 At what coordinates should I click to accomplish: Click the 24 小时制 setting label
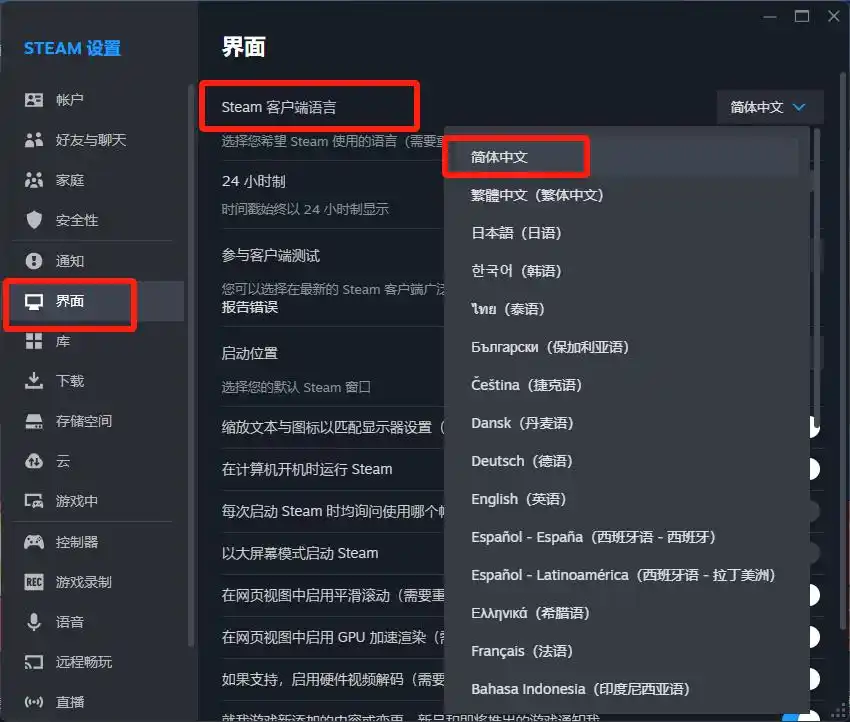254,181
